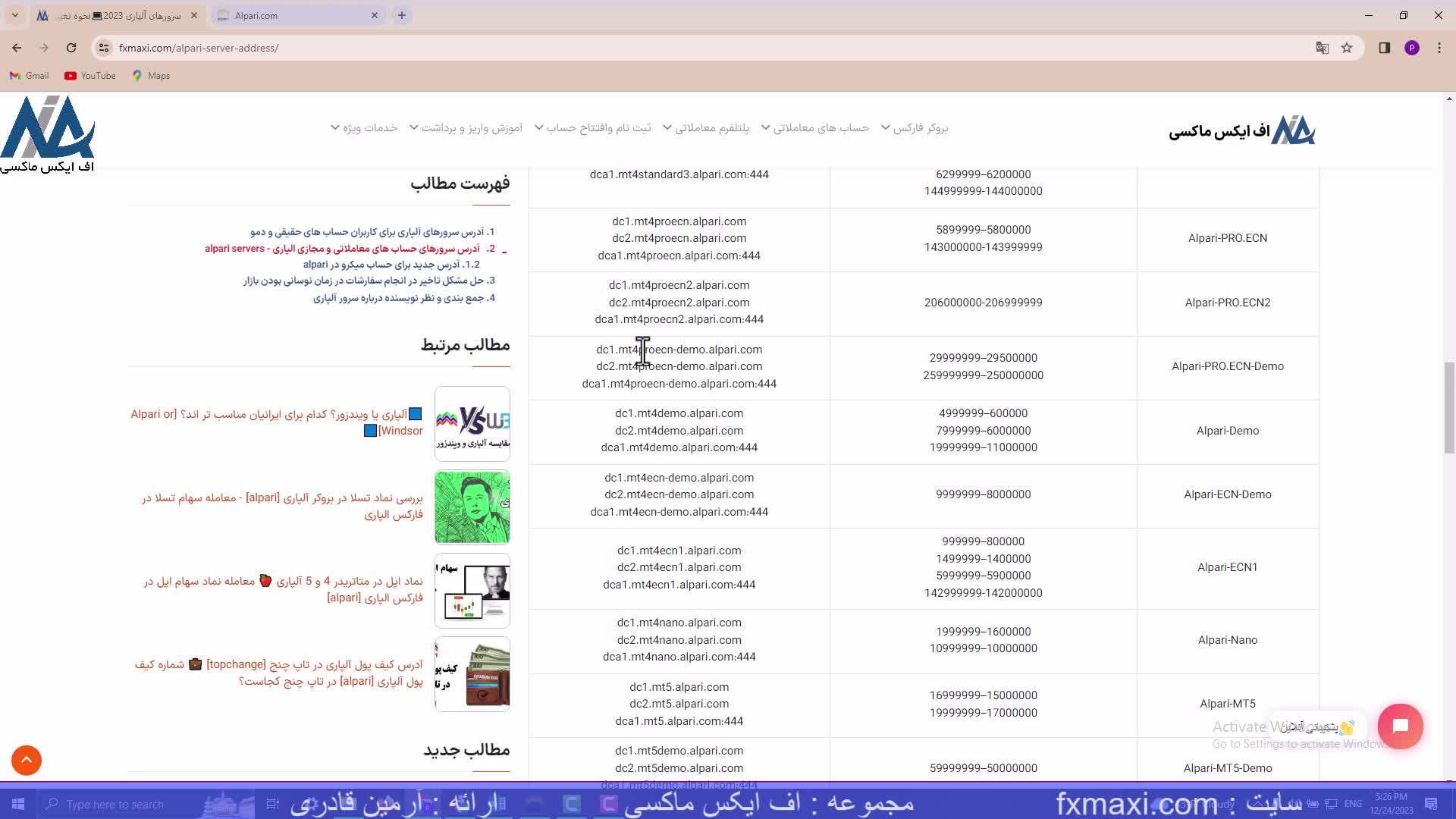Viewport: 1456px width, 819px height.
Task: Open the tab search dropdown arrow
Action: [14, 15]
